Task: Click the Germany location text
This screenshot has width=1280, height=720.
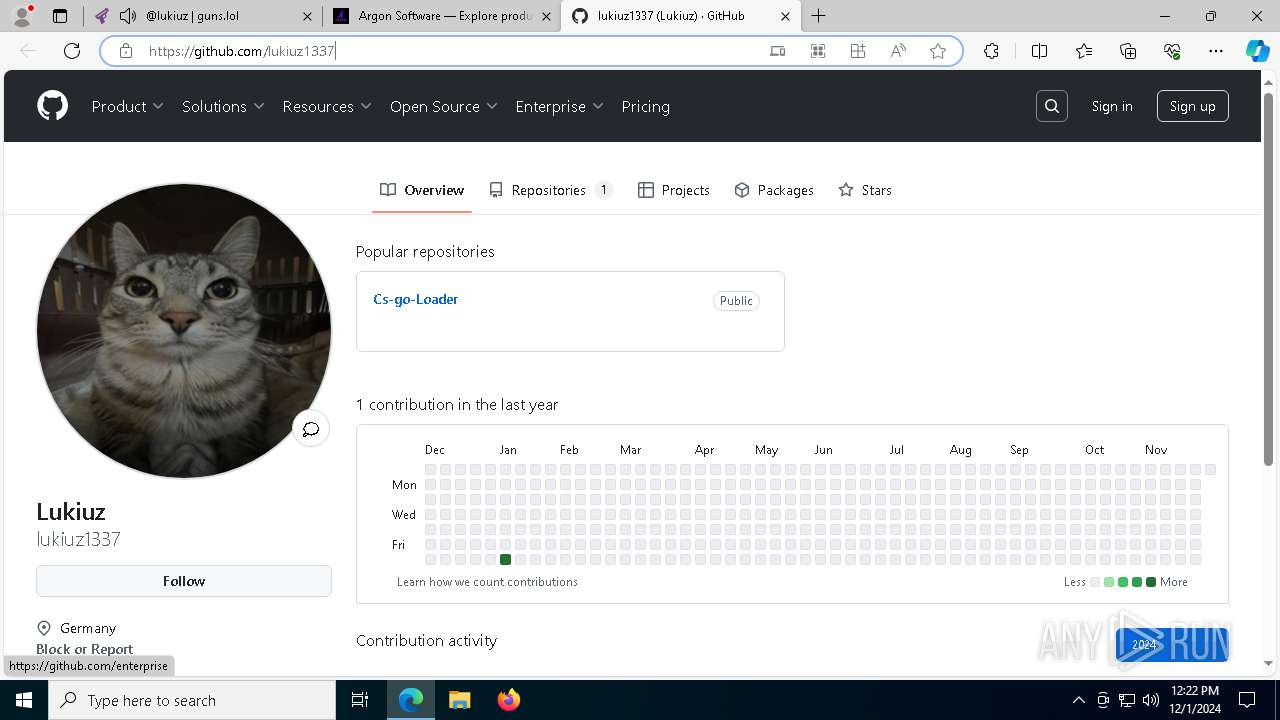Action: [88, 628]
